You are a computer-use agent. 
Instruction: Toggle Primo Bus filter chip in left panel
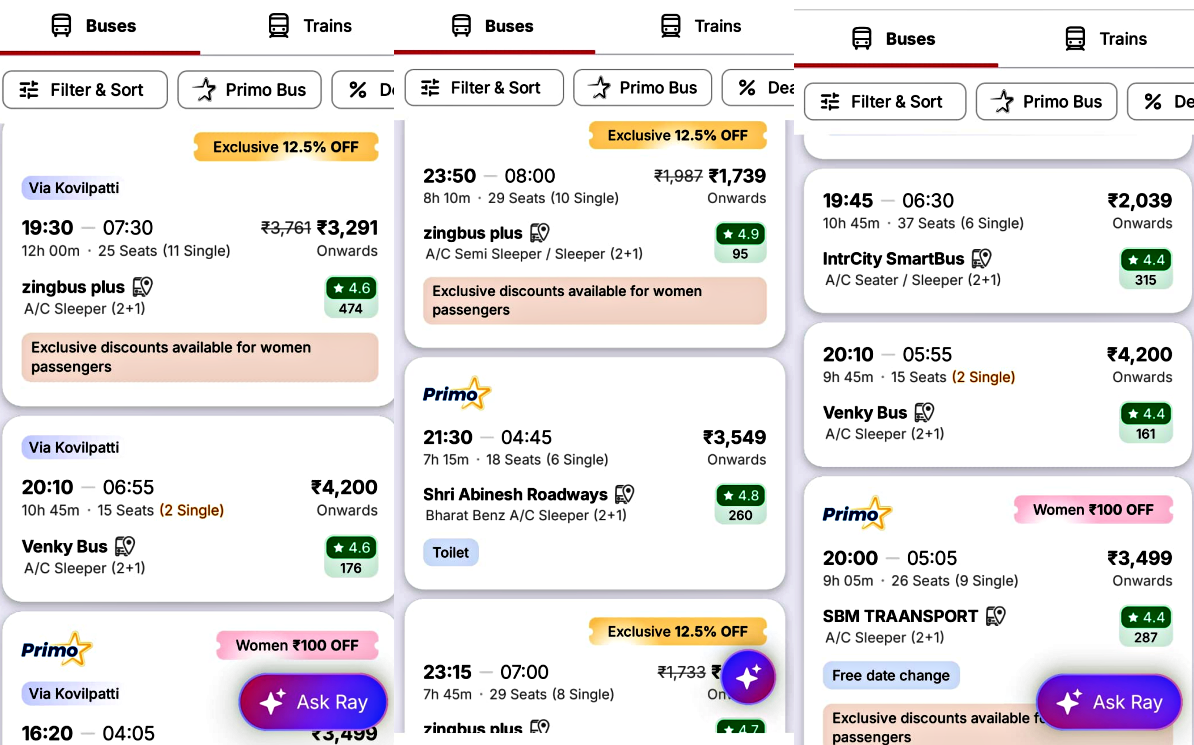250,90
